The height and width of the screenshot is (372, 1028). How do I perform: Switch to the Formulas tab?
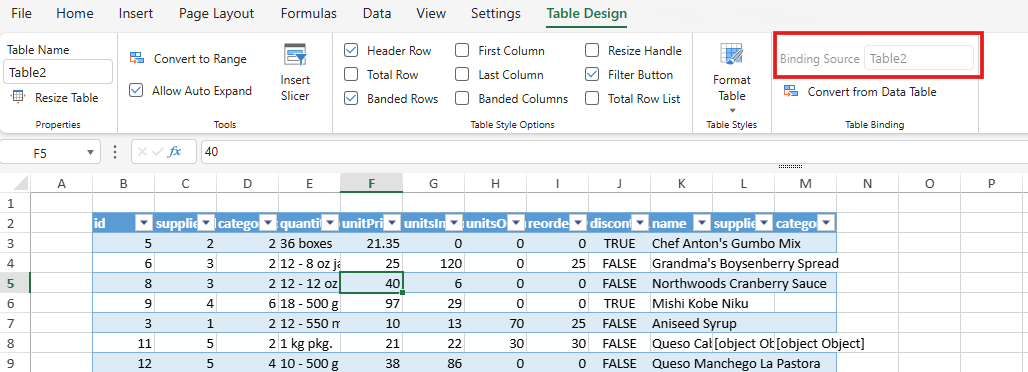[x=309, y=13]
